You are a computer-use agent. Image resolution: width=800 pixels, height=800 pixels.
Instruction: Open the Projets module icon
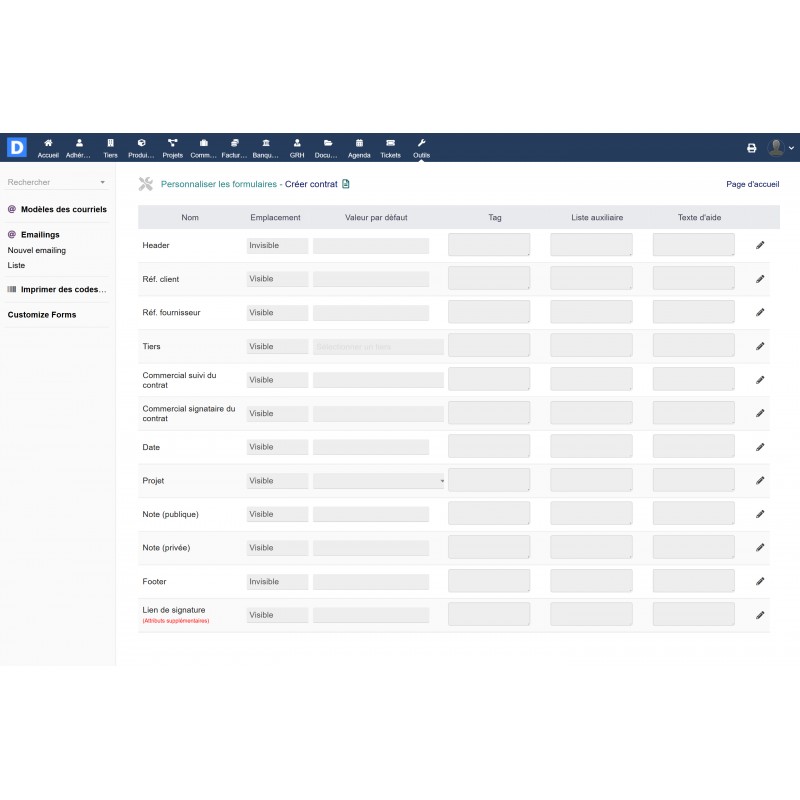point(172,146)
